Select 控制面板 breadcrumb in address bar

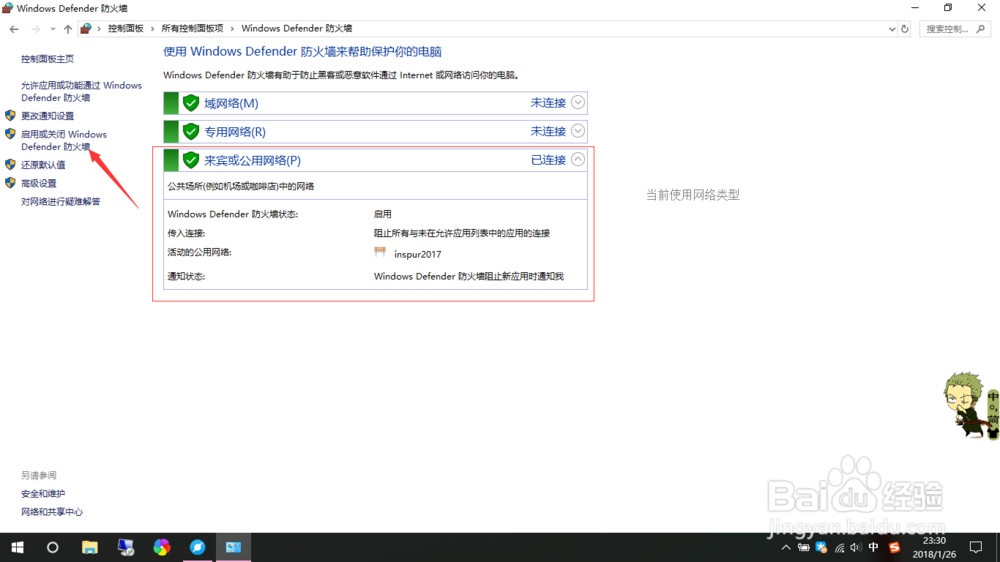pyautogui.click(x=126, y=29)
